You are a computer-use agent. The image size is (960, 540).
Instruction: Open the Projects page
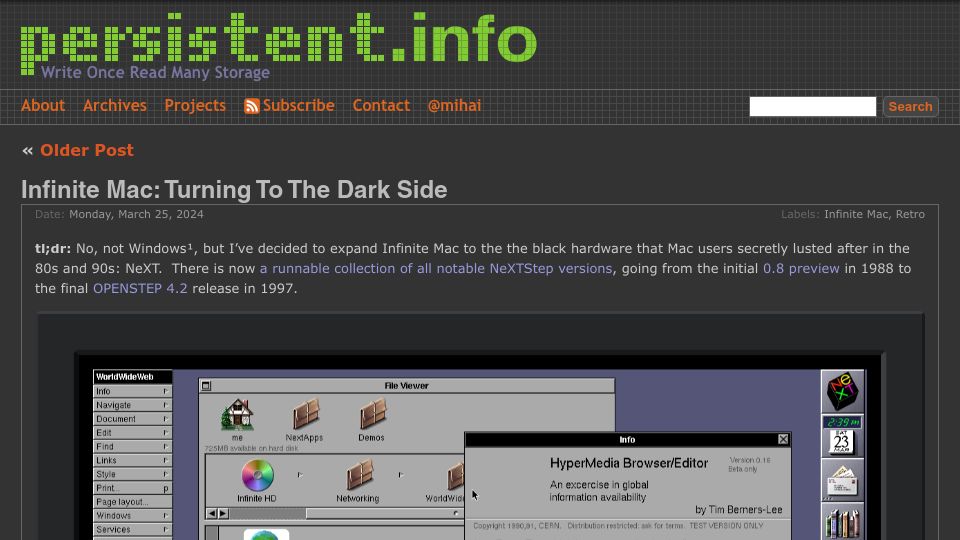click(x=195, y=106)
